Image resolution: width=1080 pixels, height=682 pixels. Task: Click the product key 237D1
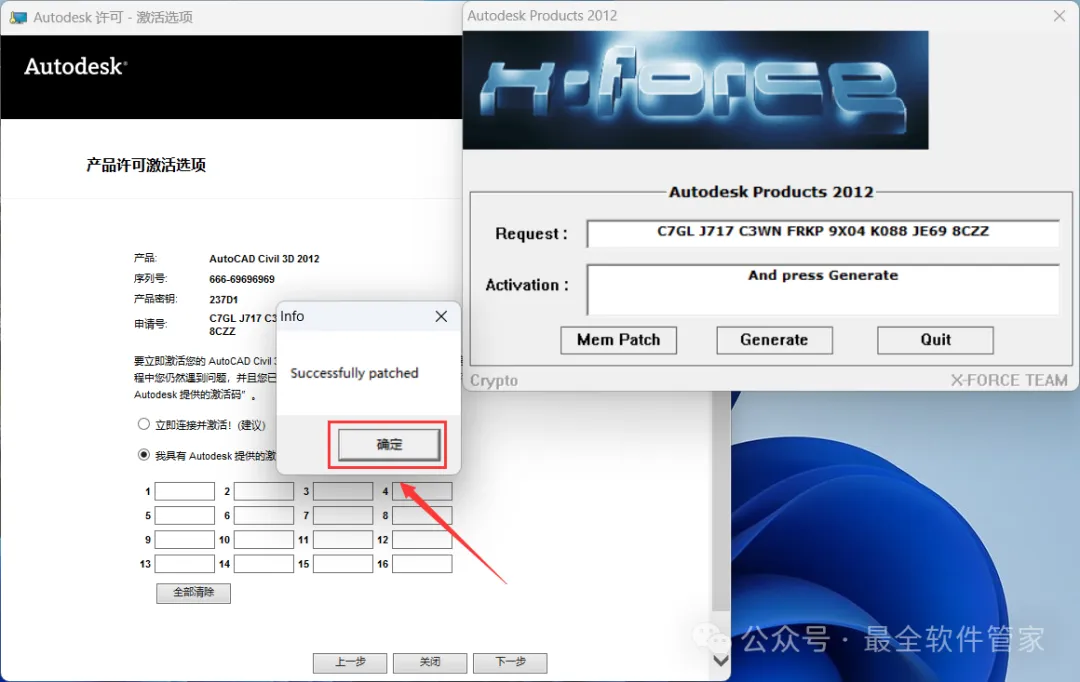(x=223, y=300)
